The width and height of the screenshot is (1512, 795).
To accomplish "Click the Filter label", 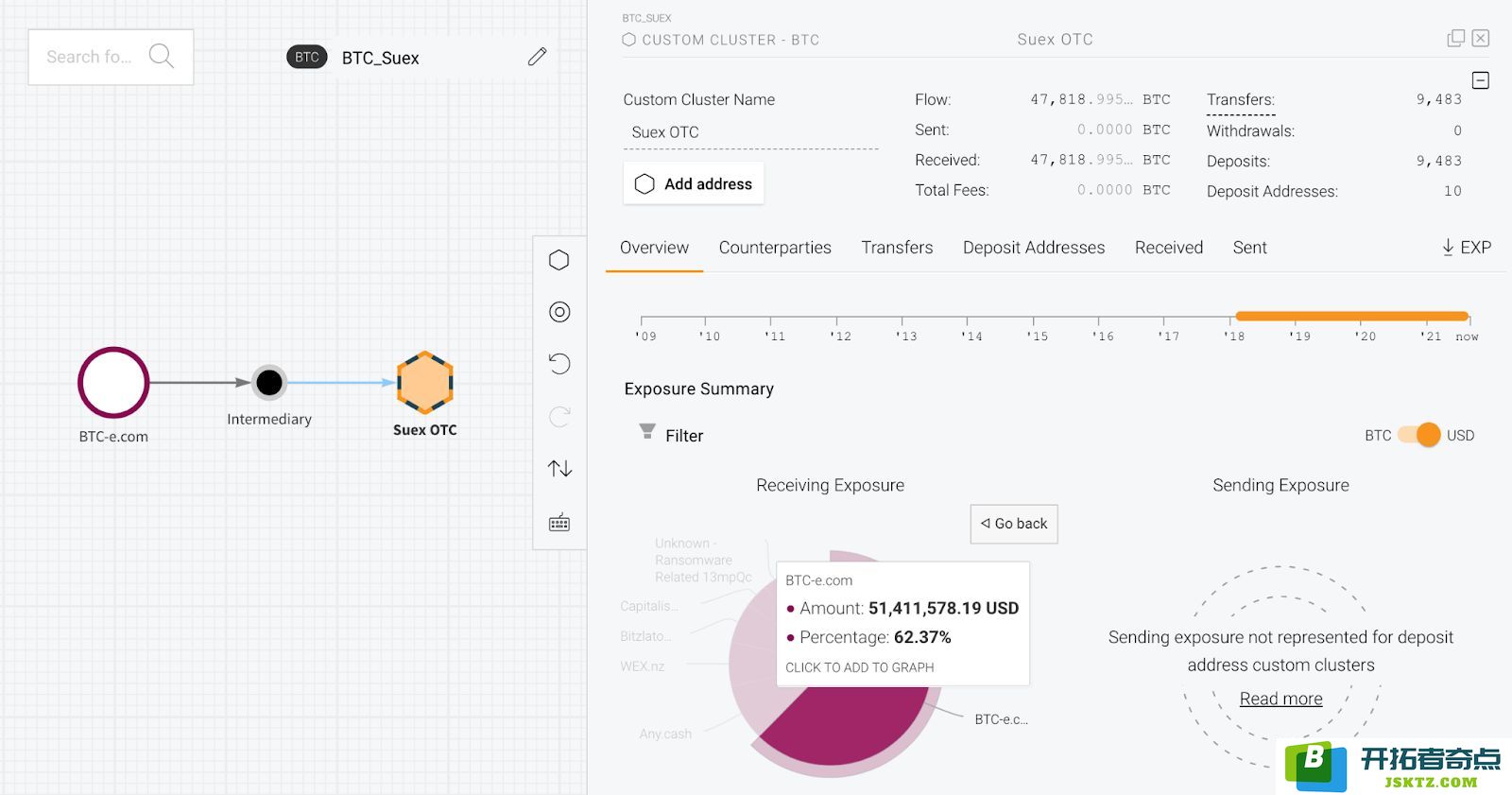I will 684,436.
